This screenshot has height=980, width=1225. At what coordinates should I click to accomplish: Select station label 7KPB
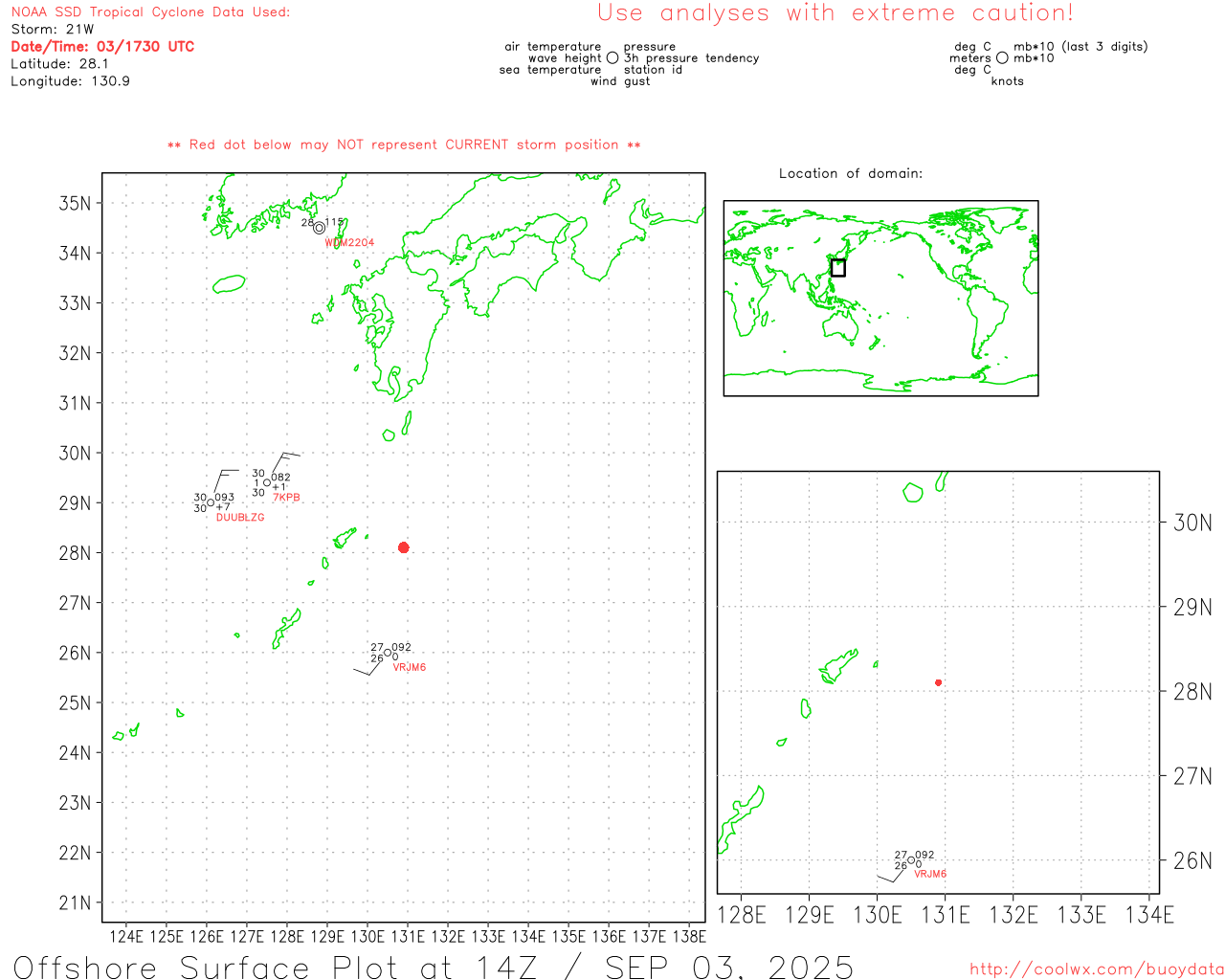(286, 498)
